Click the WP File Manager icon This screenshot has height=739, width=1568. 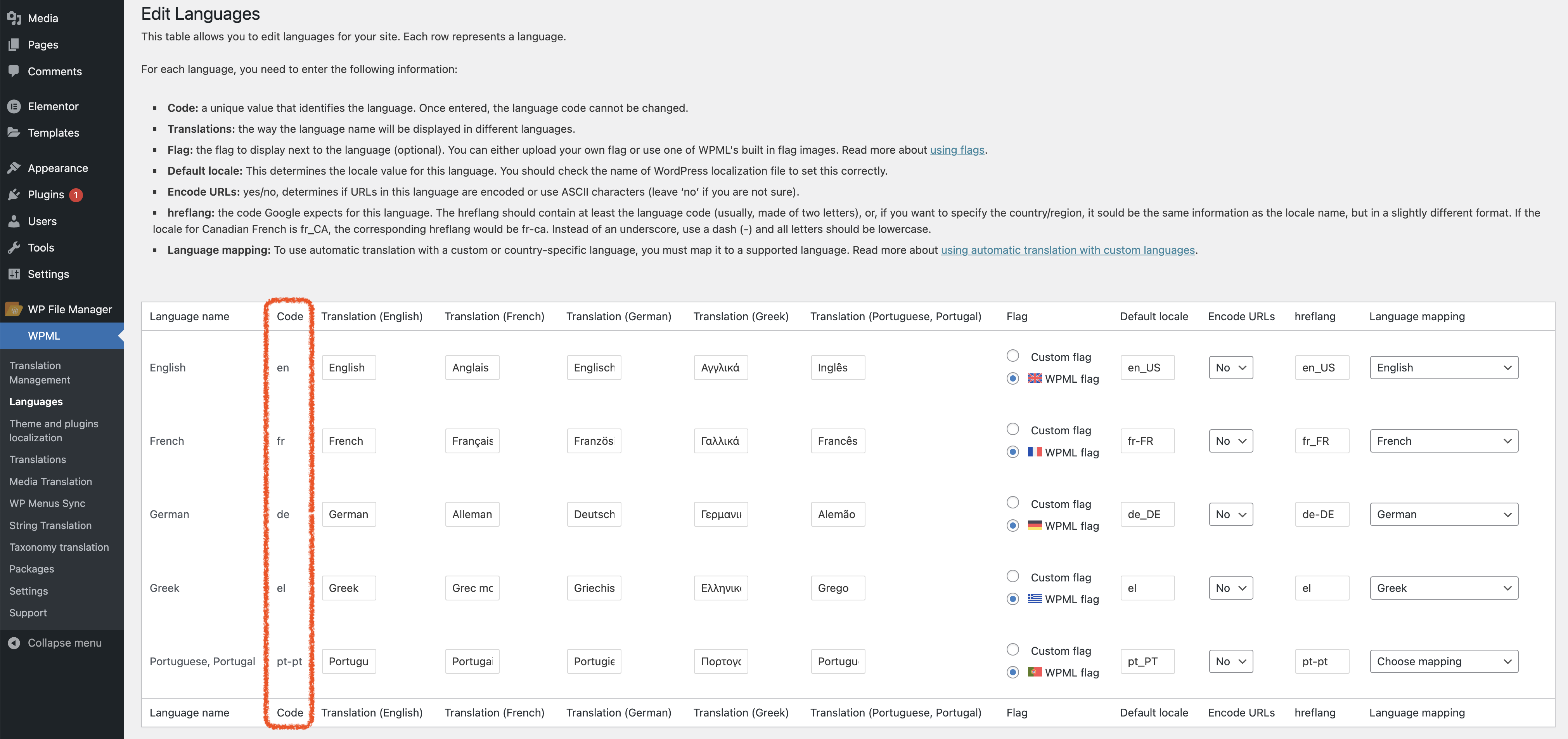(14, 309)
